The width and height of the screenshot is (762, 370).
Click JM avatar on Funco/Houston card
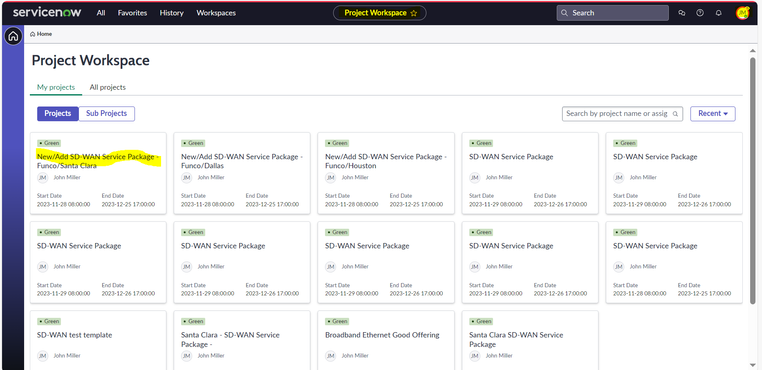330,177
